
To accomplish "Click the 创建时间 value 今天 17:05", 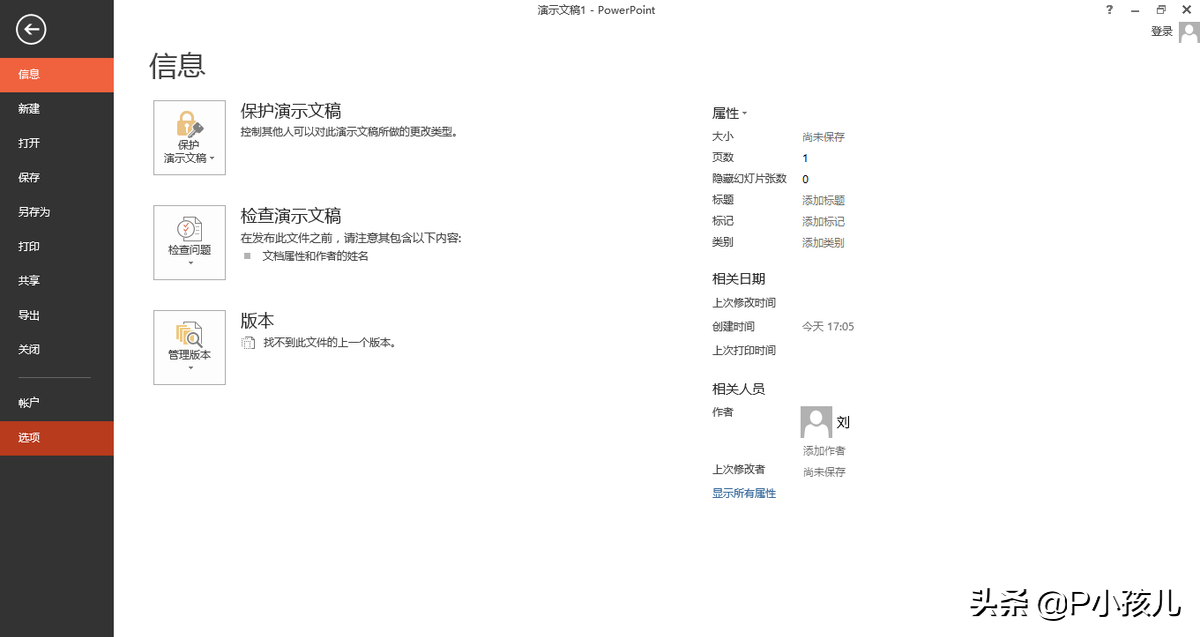I will (828, 327).
